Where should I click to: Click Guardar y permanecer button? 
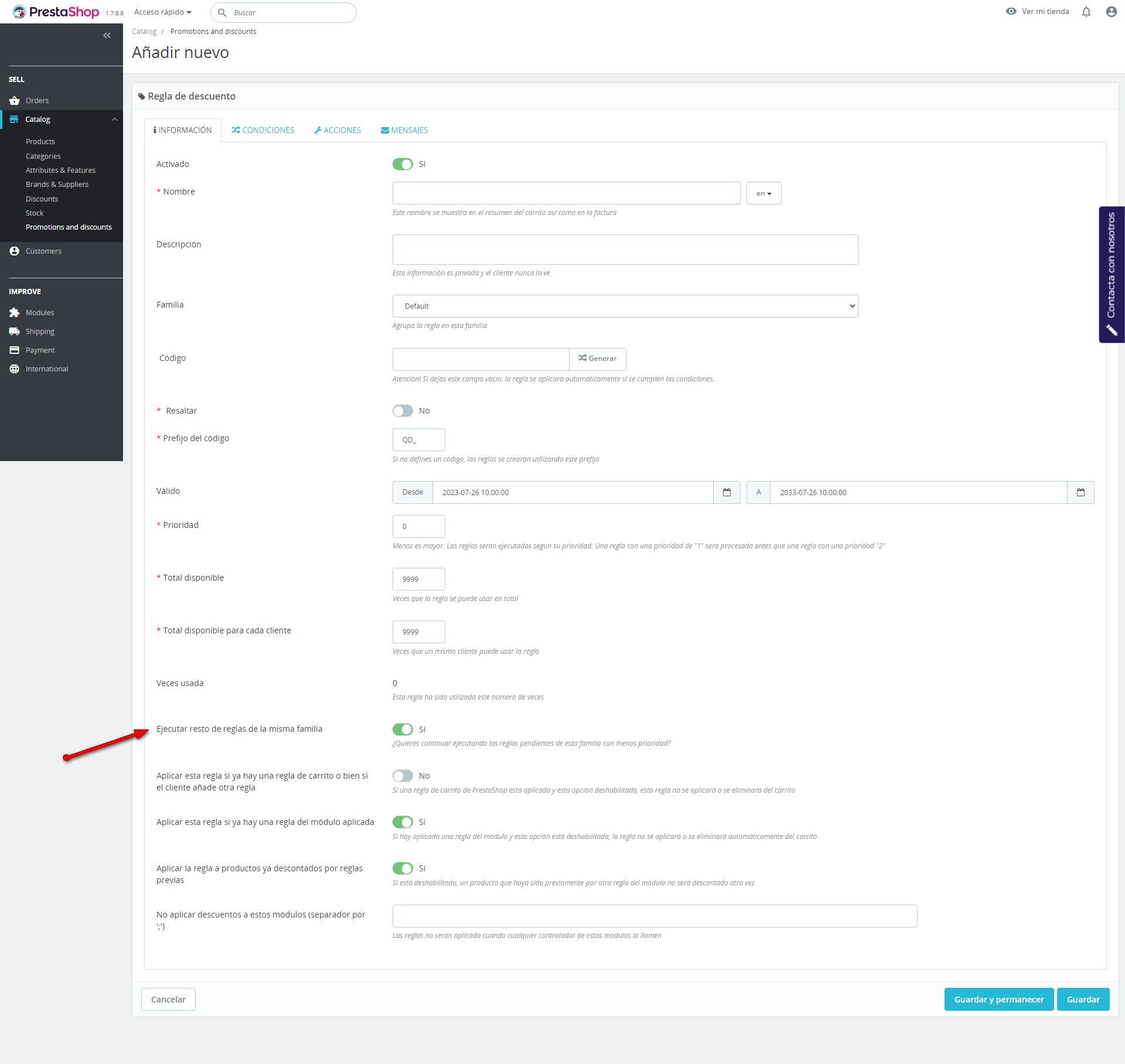click(x=998, y=1000)
